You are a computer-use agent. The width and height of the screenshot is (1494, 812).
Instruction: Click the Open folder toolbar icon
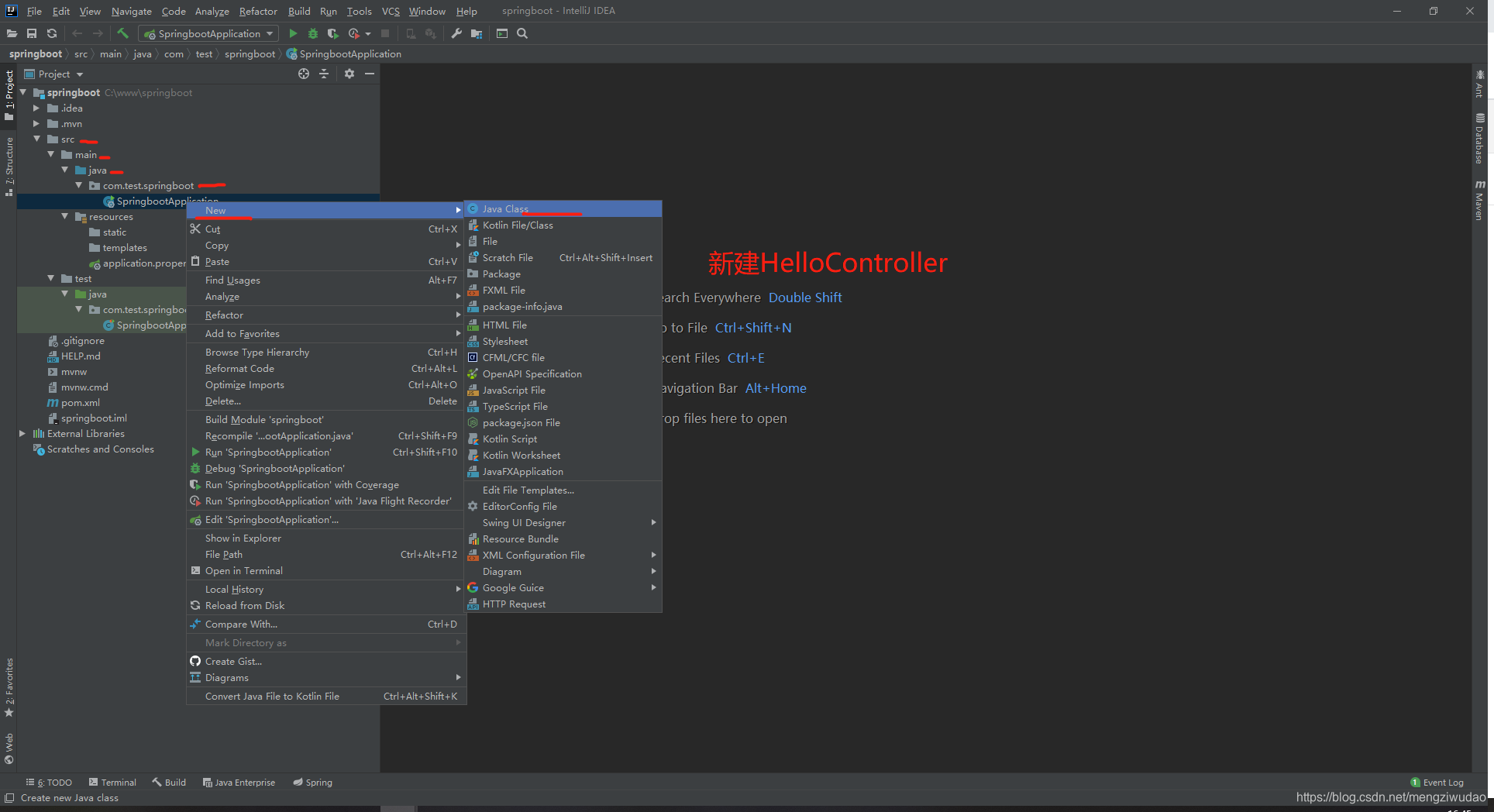pos(12,33)
